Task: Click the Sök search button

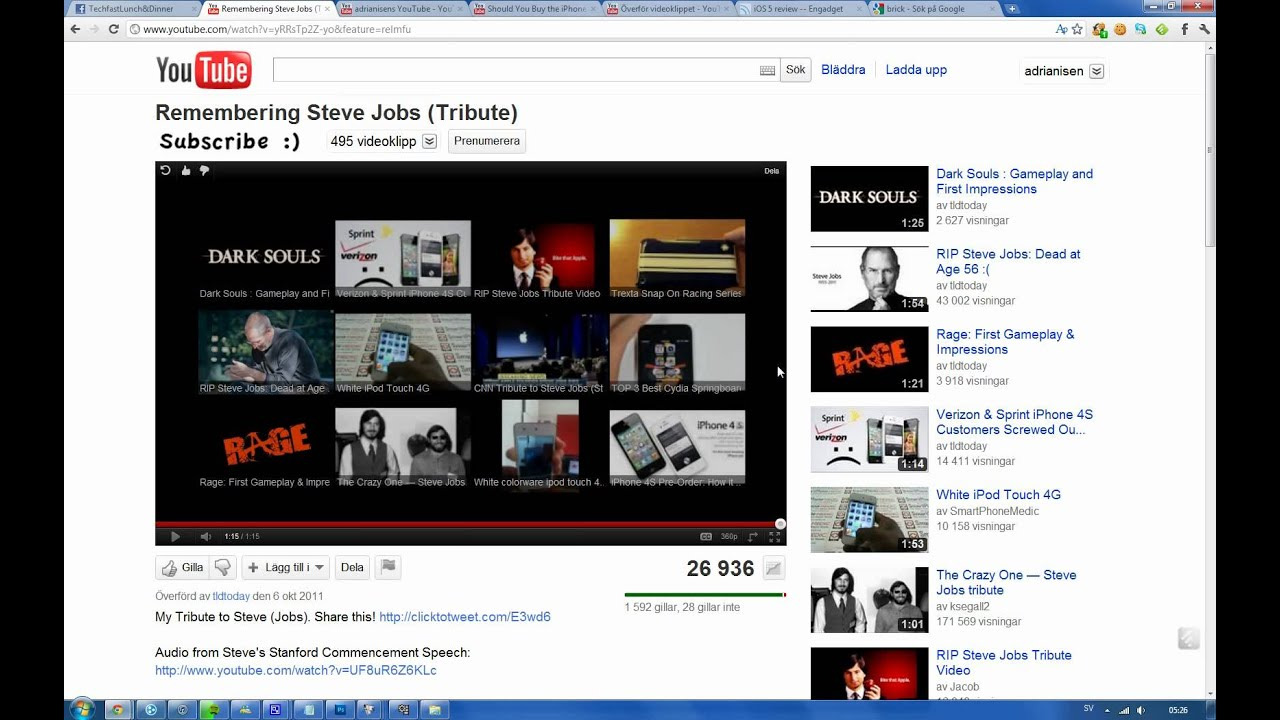Action: coord(796,70)
